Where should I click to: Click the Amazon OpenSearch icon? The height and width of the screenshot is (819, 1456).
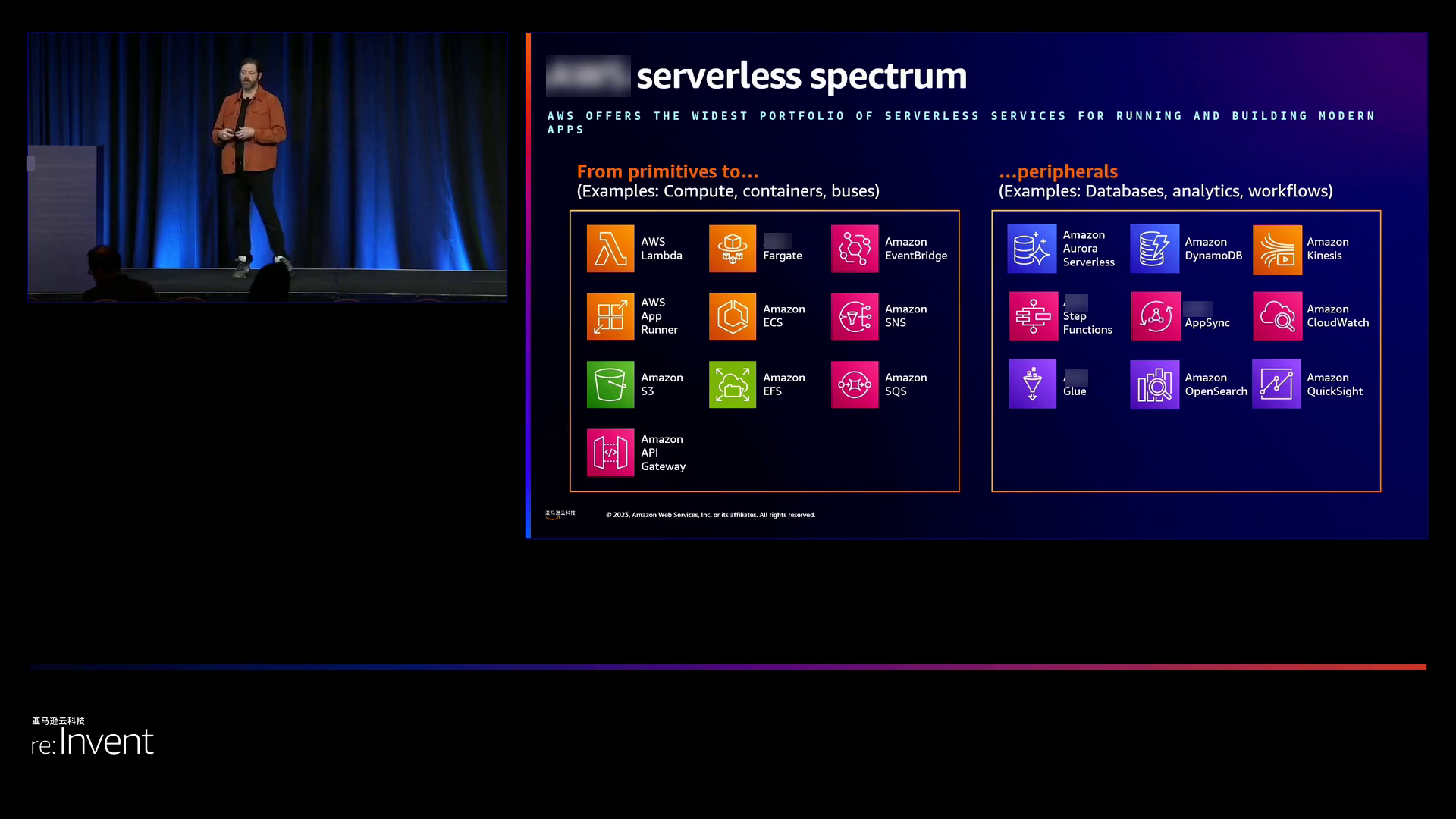1154,384
